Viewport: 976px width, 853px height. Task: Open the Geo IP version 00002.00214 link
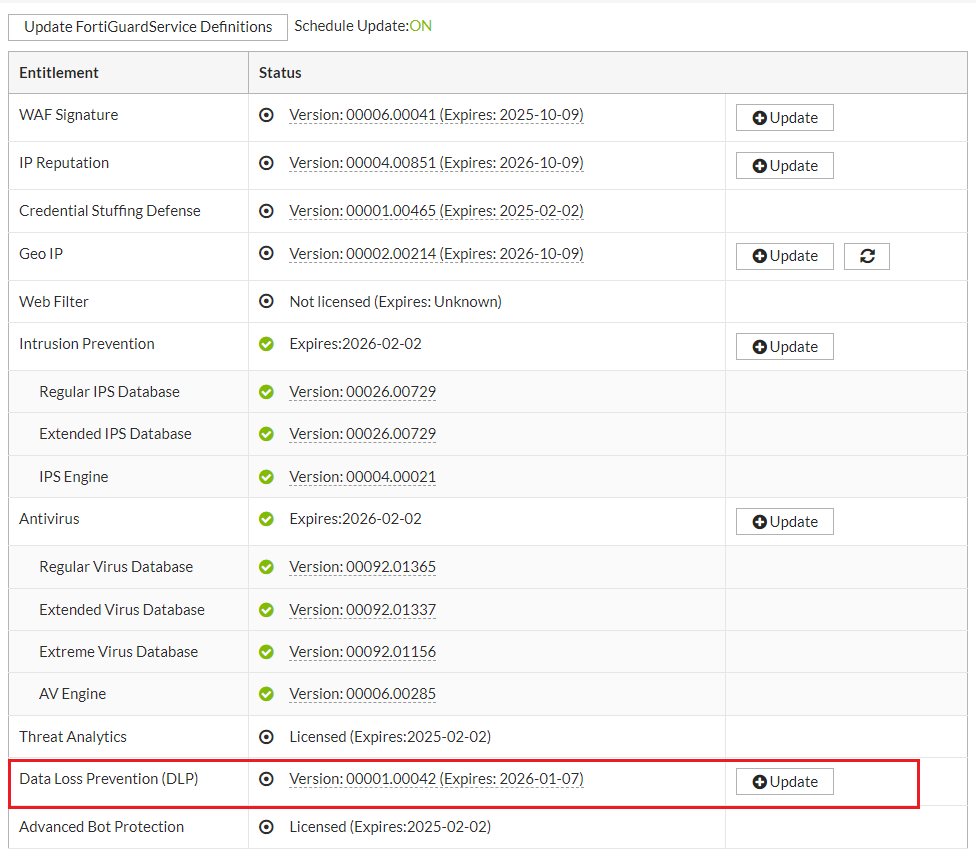(x=436, y=253)
